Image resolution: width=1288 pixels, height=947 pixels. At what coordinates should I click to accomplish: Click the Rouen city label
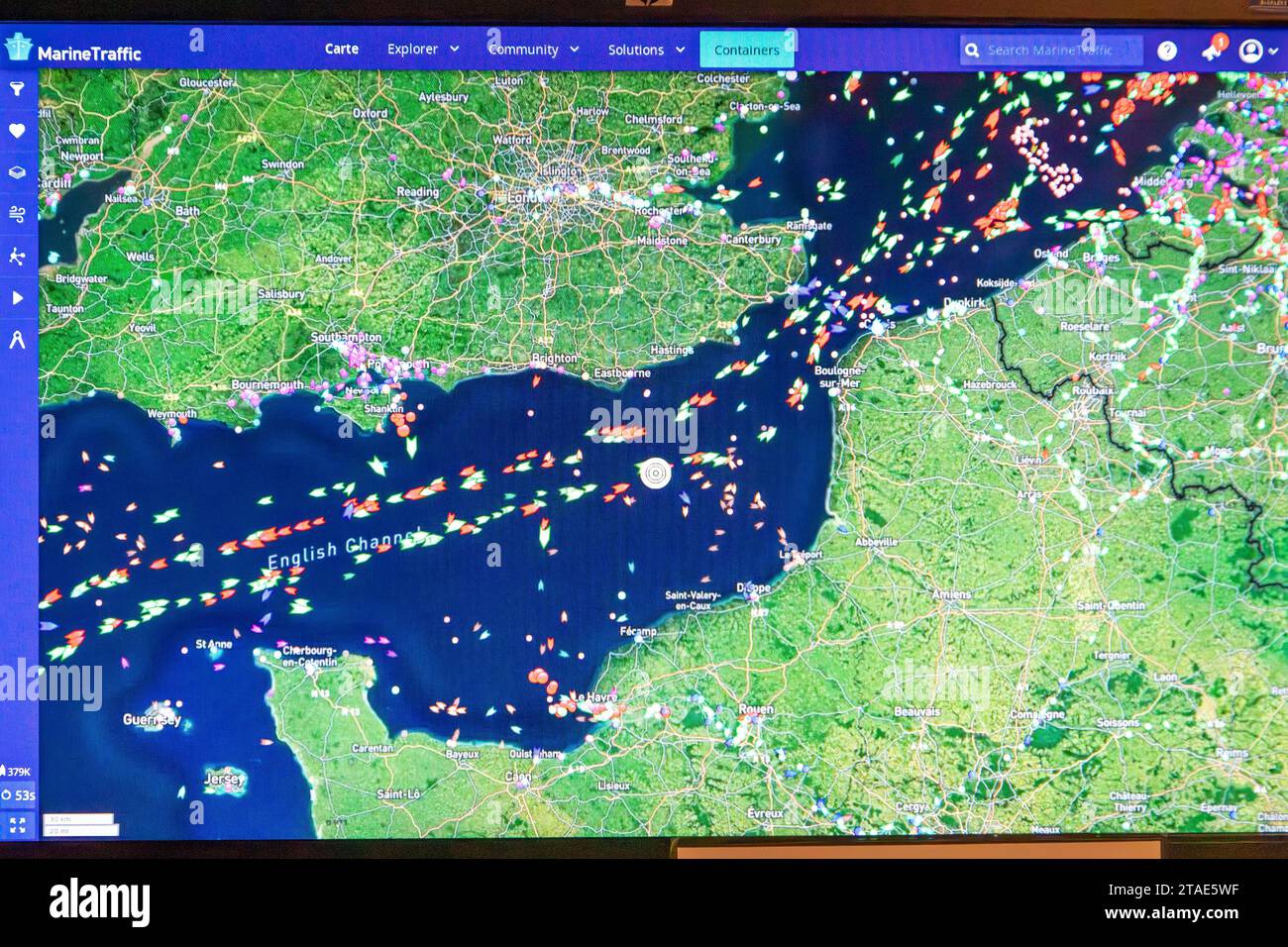756,709
